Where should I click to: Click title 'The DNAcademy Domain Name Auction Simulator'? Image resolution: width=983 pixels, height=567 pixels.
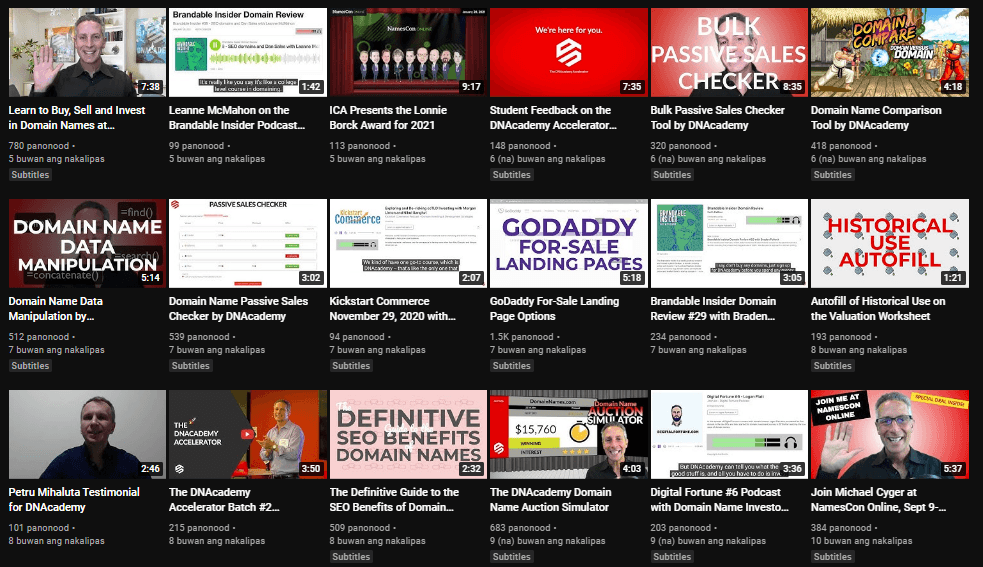550,499
